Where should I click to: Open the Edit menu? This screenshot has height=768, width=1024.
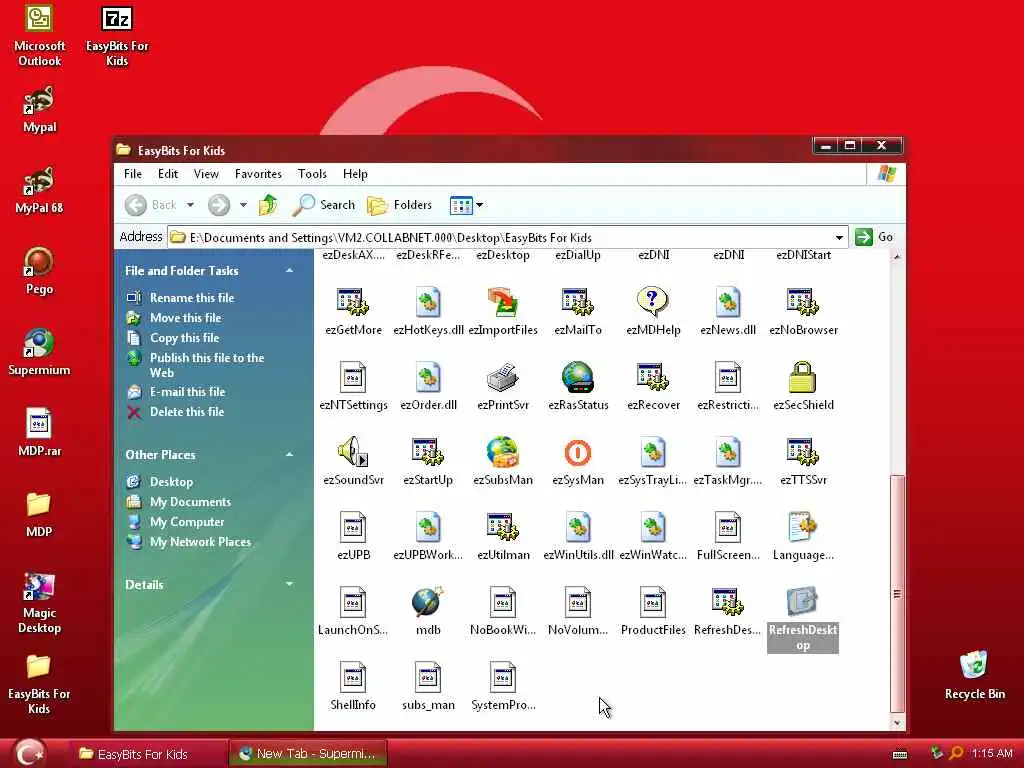pos(168,174)
